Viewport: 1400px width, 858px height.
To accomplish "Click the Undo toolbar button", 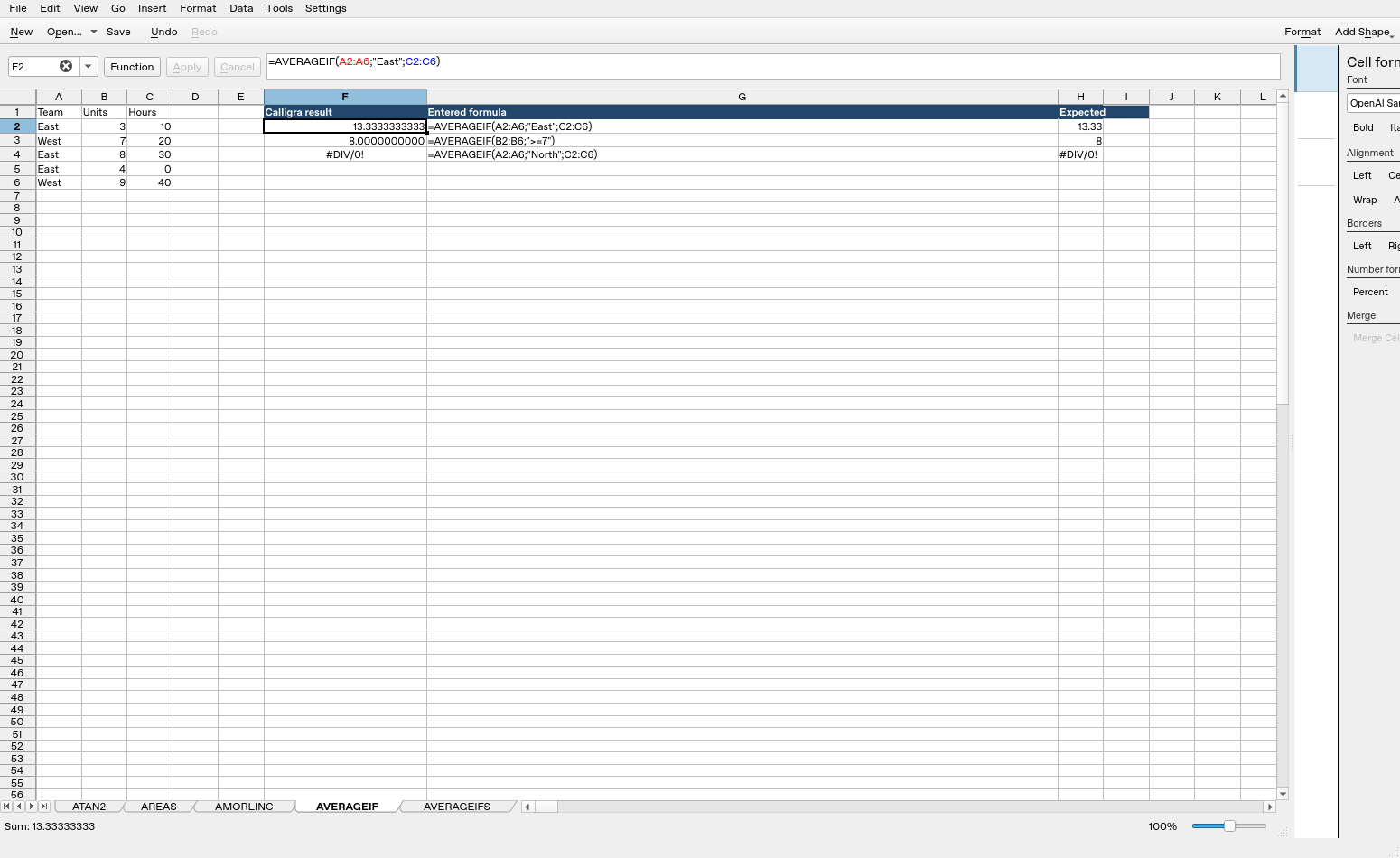I will (163, 32).
